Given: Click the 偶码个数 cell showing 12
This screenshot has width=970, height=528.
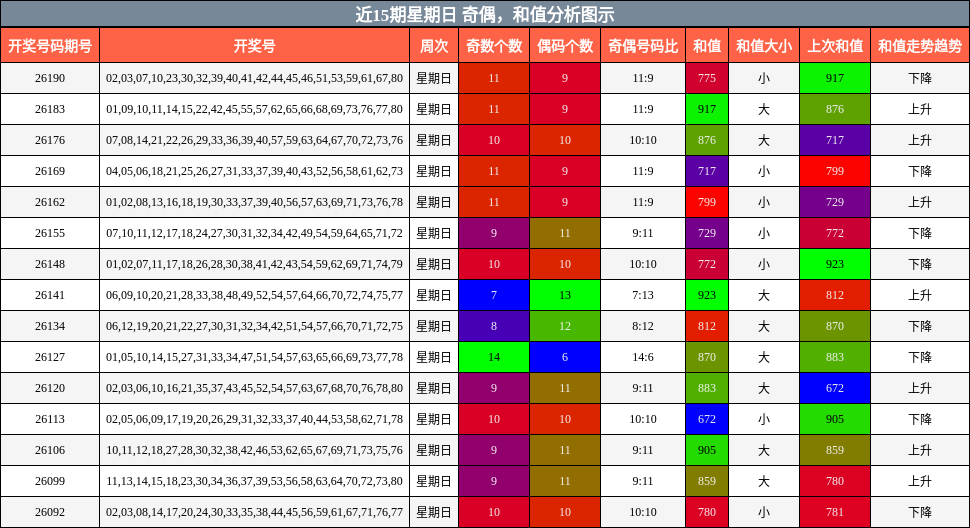Looking at the screenshot, I should (x=565, y=326).
